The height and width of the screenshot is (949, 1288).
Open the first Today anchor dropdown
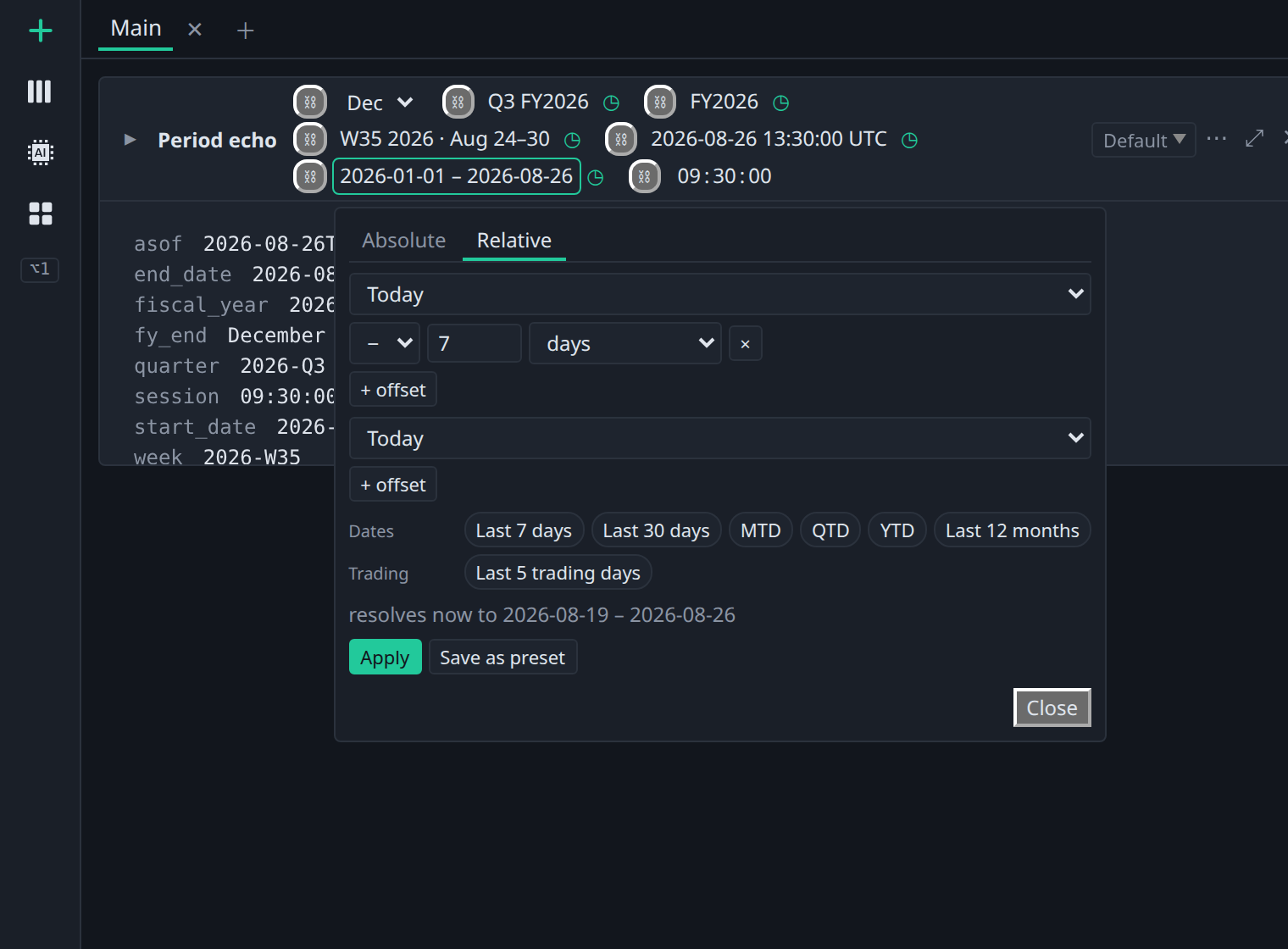[719, 294]
